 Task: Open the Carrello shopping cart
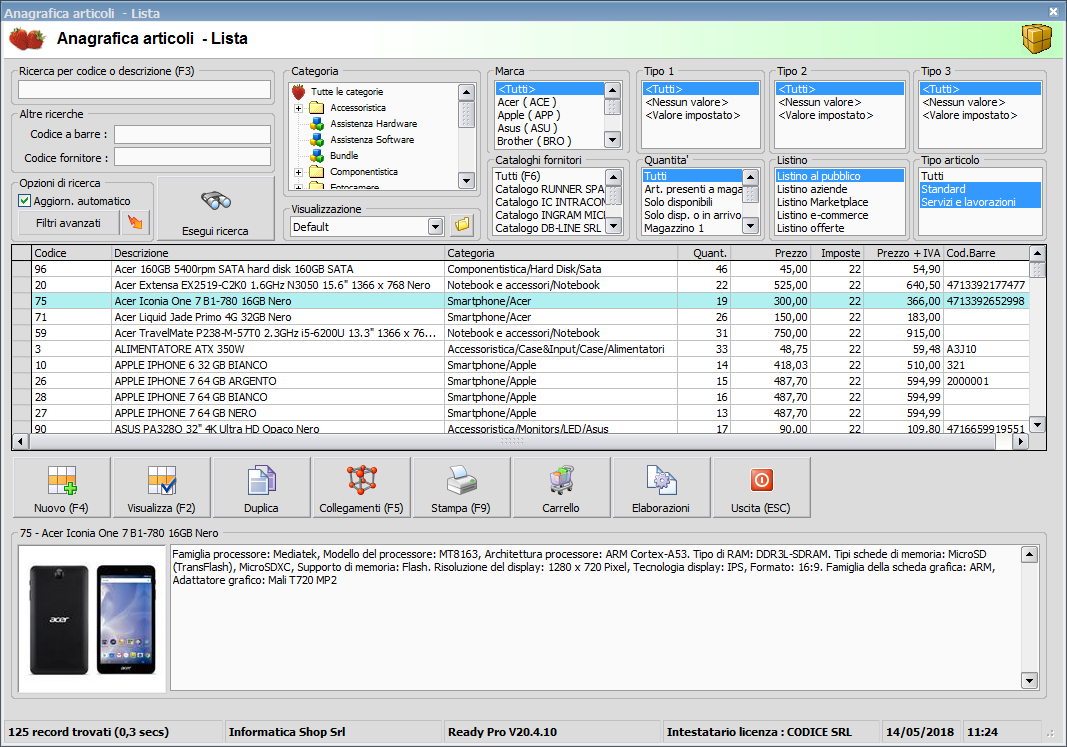(561, 487)
